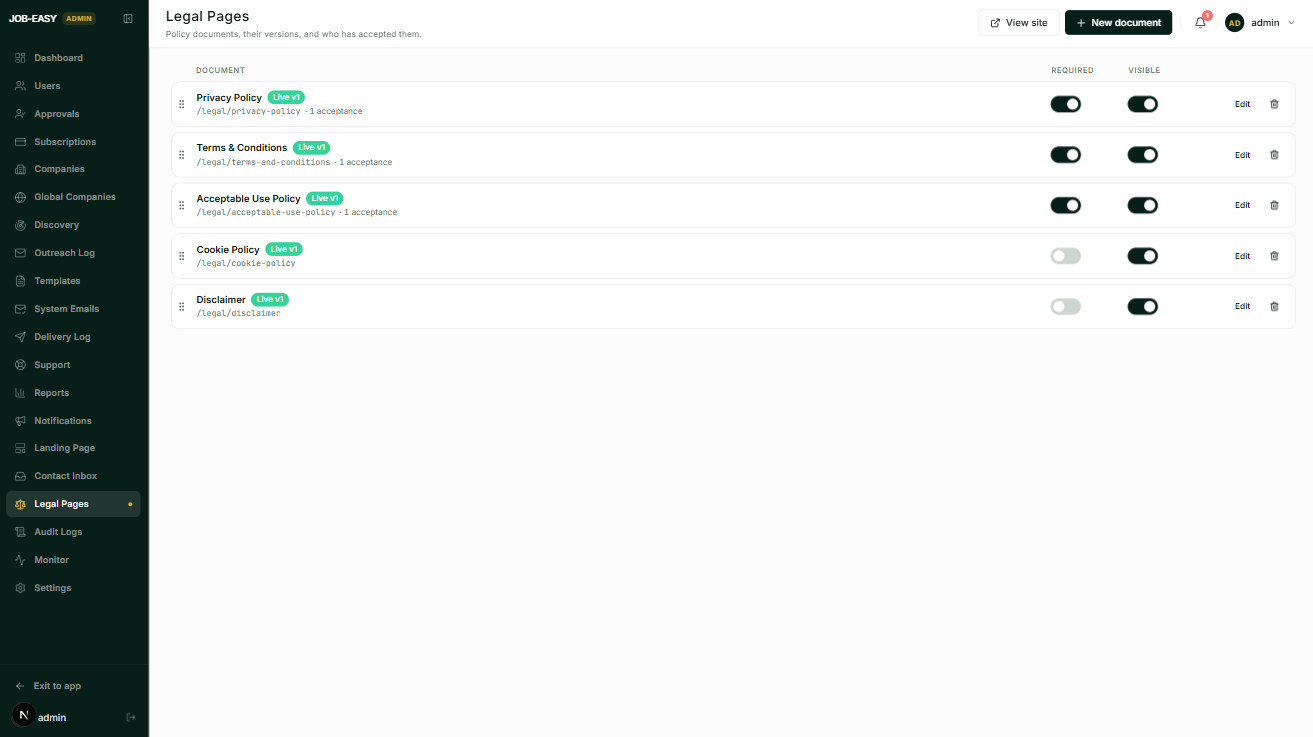Click the Users icon in the sidebar

tap(20, 86)
